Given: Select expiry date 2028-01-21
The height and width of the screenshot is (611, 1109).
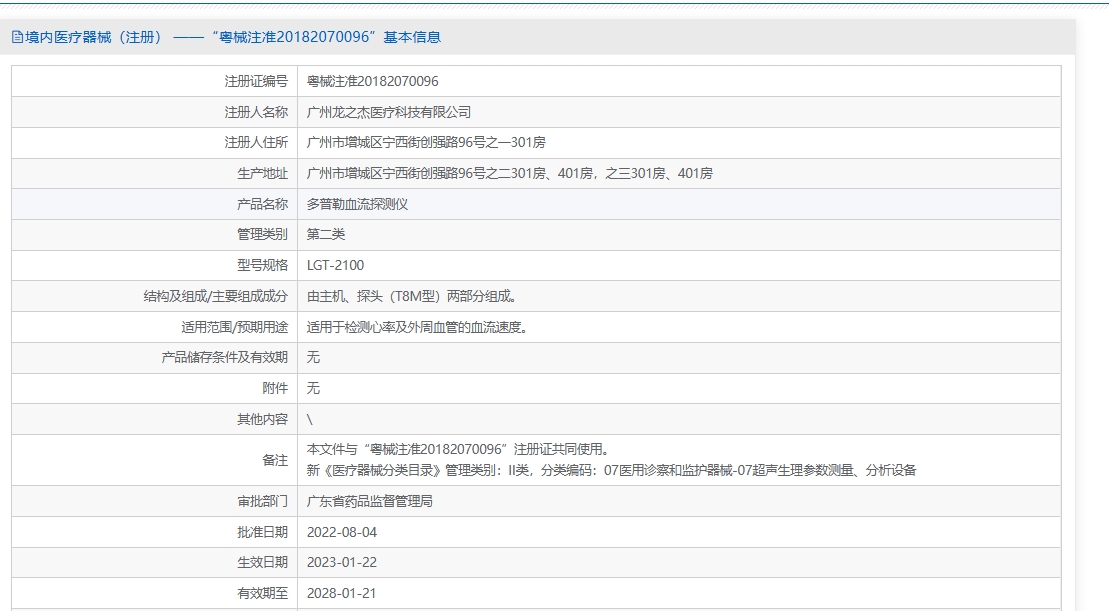Looking at the screenshot, I should coord(342,593).
